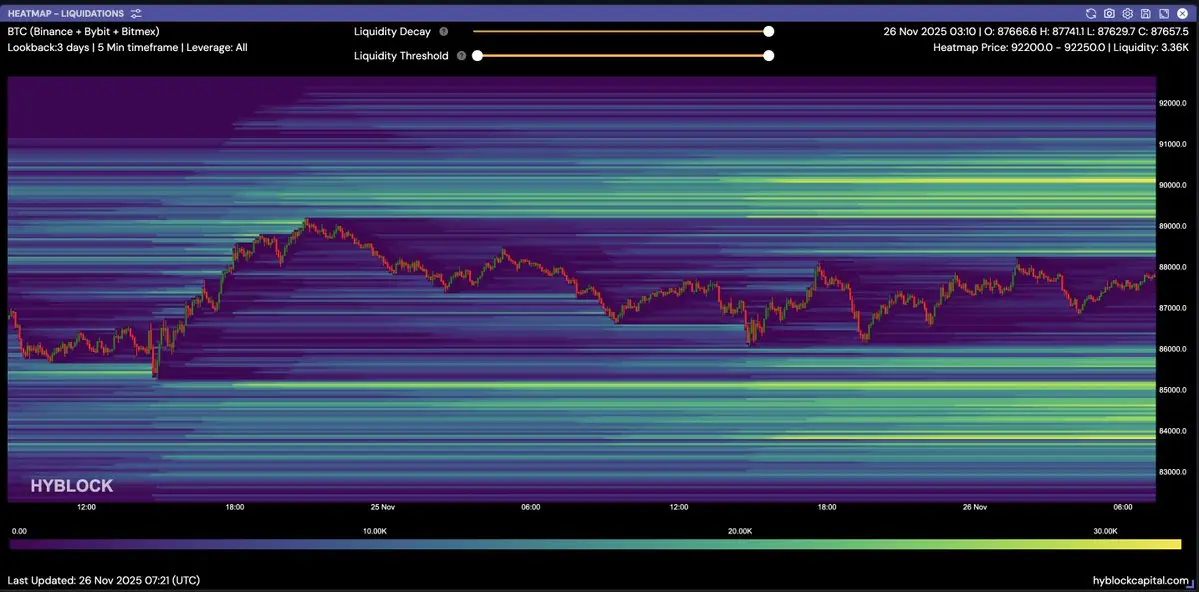
Task: Click the 26 Nov time axis label
Action: click(975, 507)
